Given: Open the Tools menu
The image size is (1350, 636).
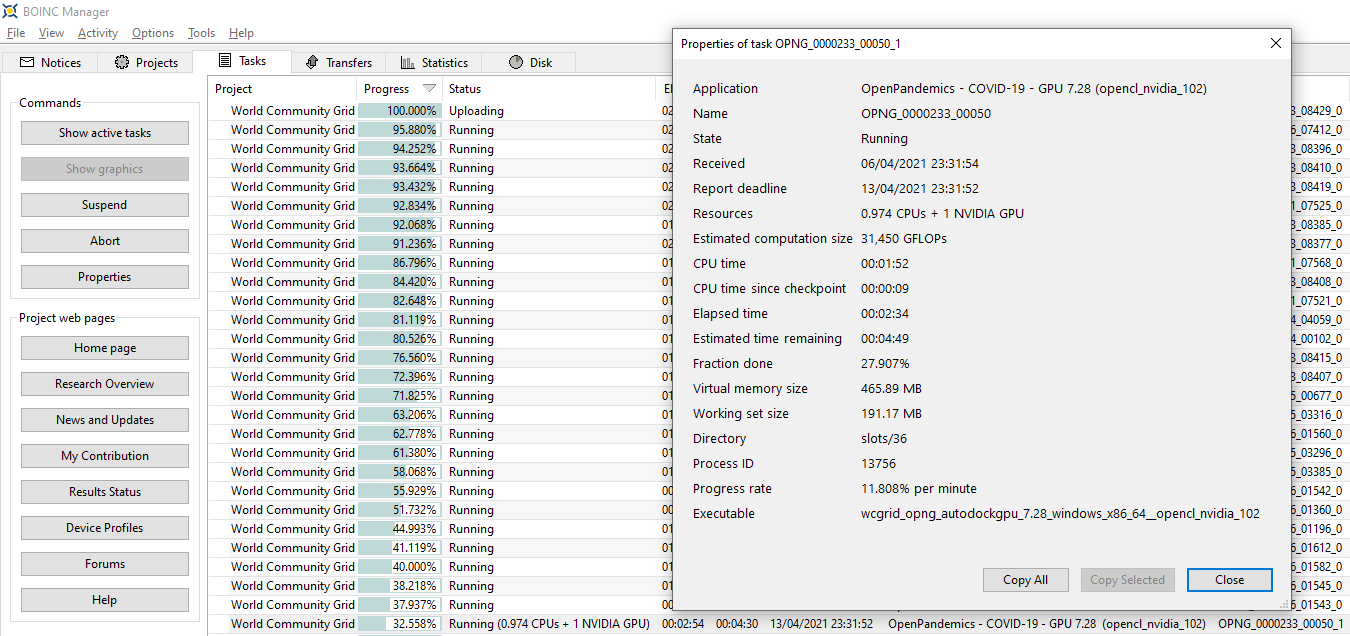Looking at the screenshot, I should 201,33.
